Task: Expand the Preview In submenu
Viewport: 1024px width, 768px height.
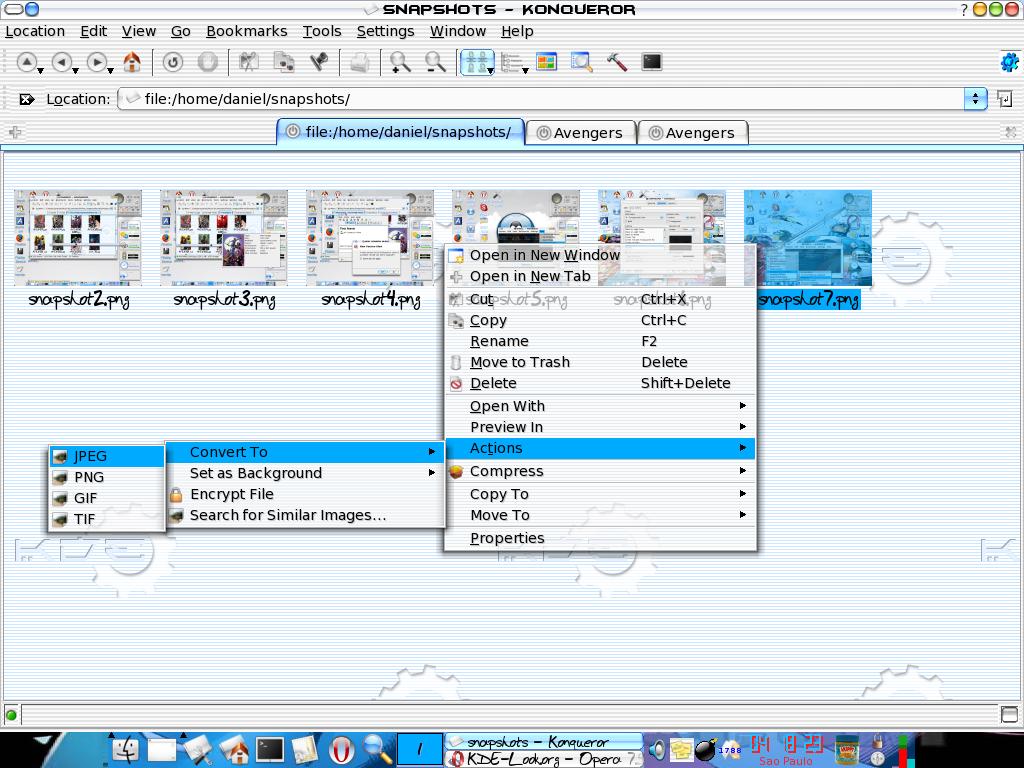Action: click(600, 427)
